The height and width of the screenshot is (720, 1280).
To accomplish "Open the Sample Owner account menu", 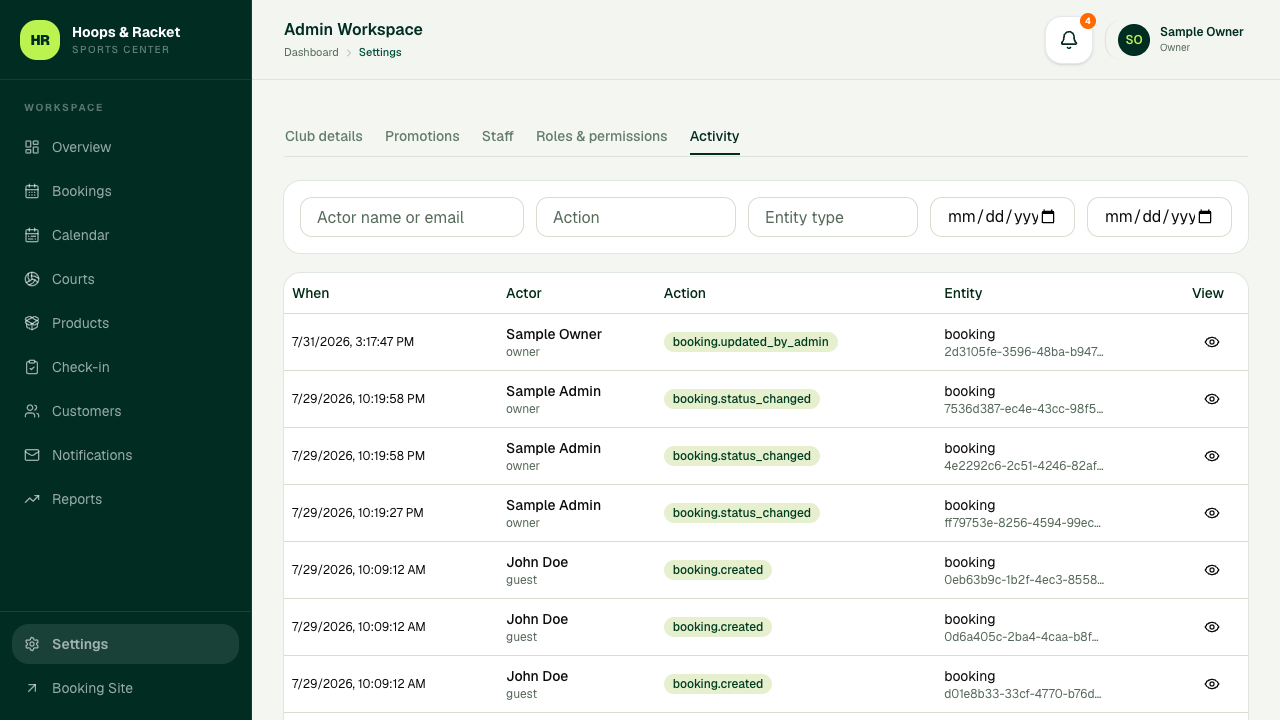I will coord(1182,40).
